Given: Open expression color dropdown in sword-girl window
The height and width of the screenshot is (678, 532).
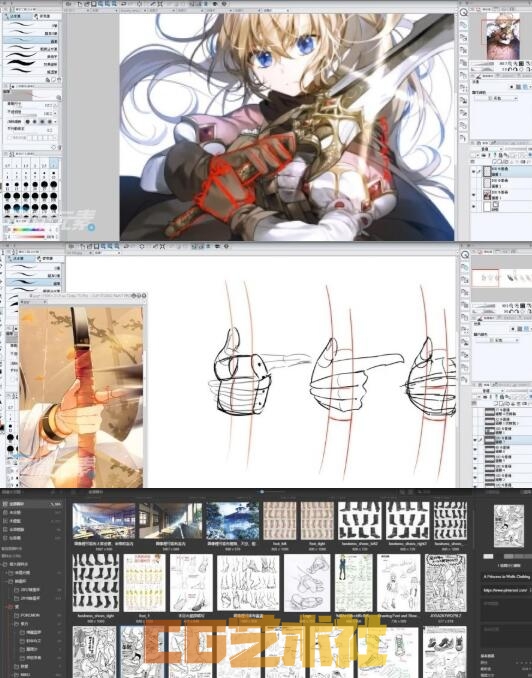Looking at the screenshot, I should tap(496, 99).
